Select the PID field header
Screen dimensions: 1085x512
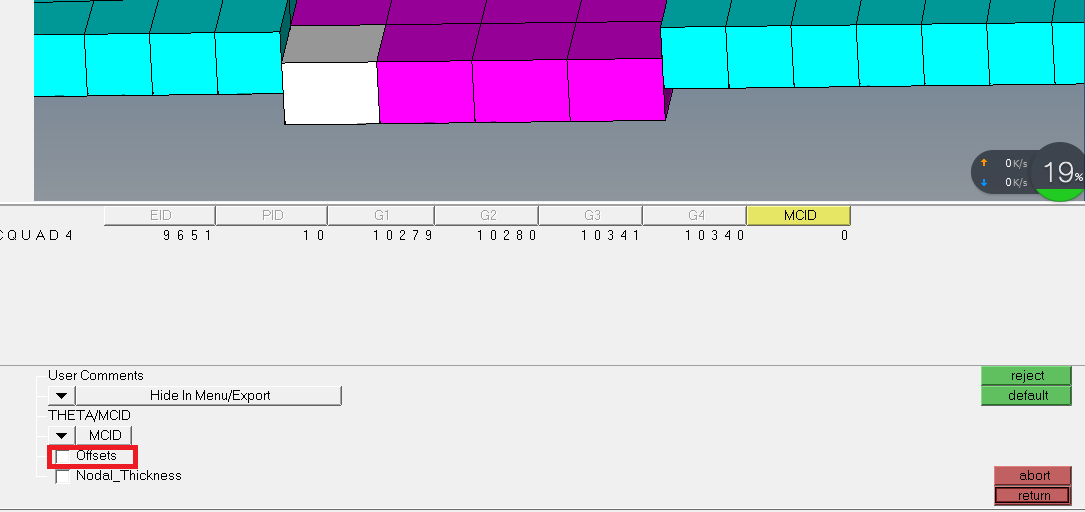tap(272, 215)
